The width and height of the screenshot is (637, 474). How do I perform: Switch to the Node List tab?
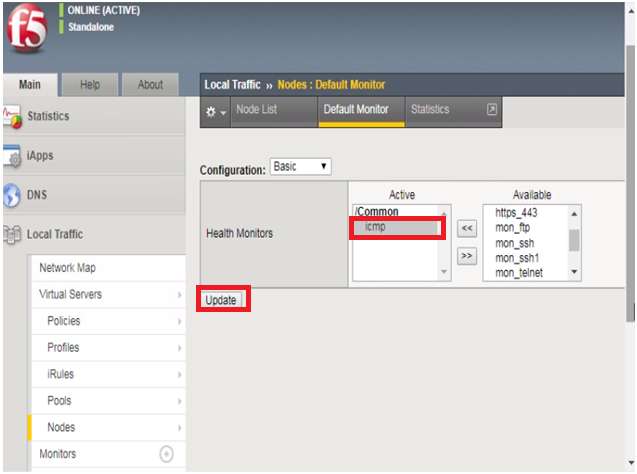(x=255, y=110)
